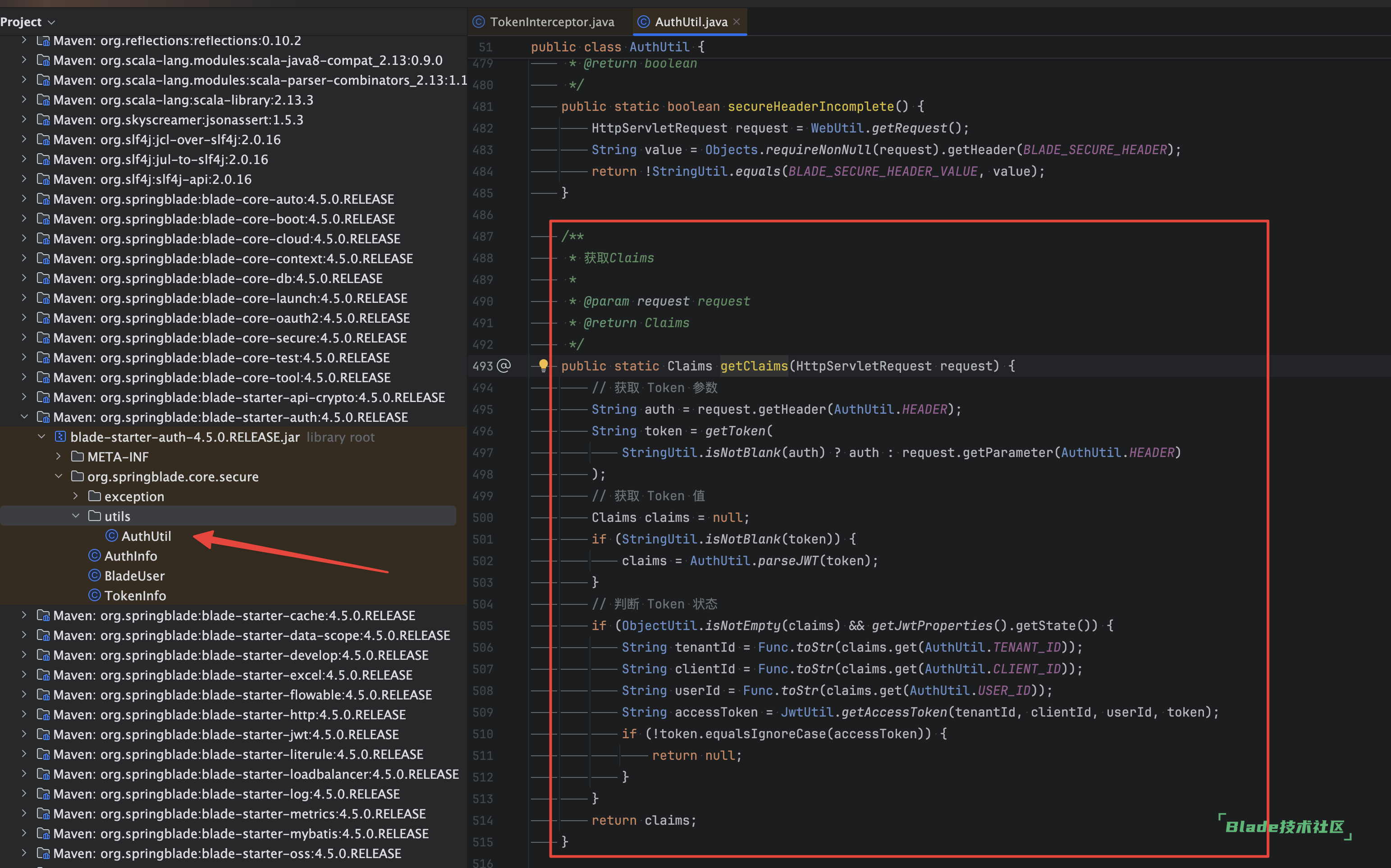Select Maven blade-core-db:4.5.0.RELEASE row
Viewport: 1391px width, 868px height.
point(233,278)
